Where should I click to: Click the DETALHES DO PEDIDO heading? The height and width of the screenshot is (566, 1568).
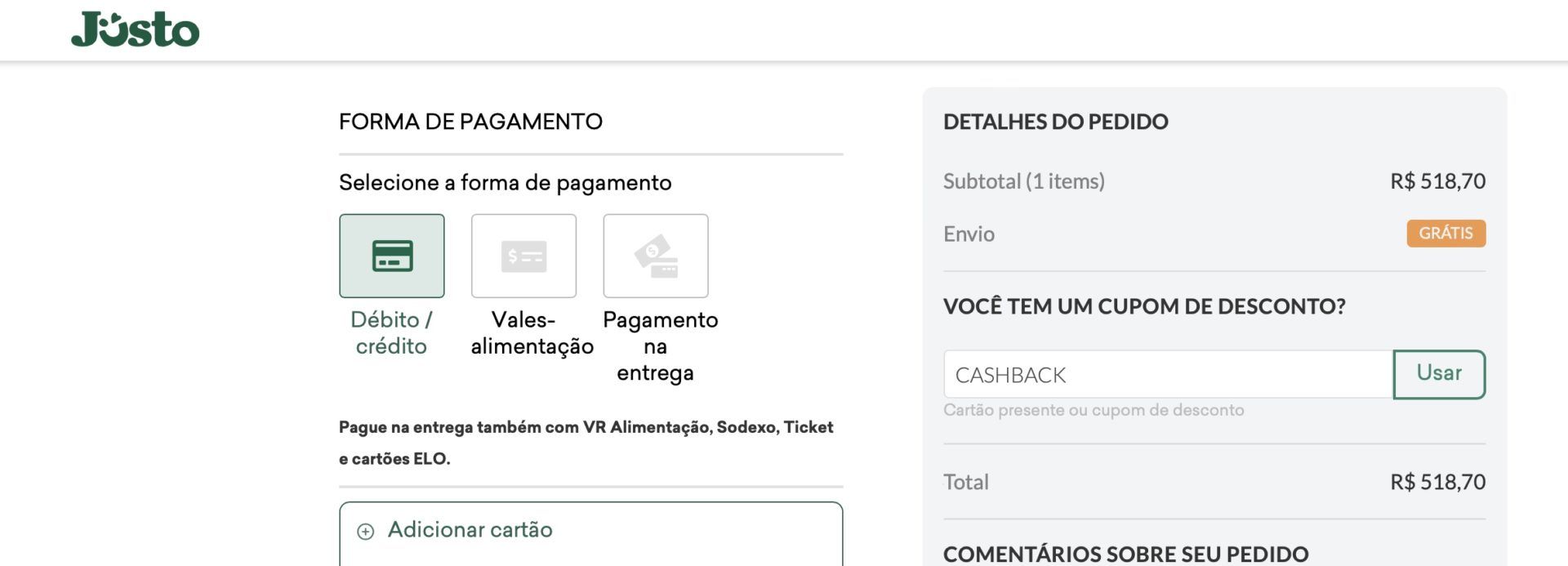(x=1056, y=122)
